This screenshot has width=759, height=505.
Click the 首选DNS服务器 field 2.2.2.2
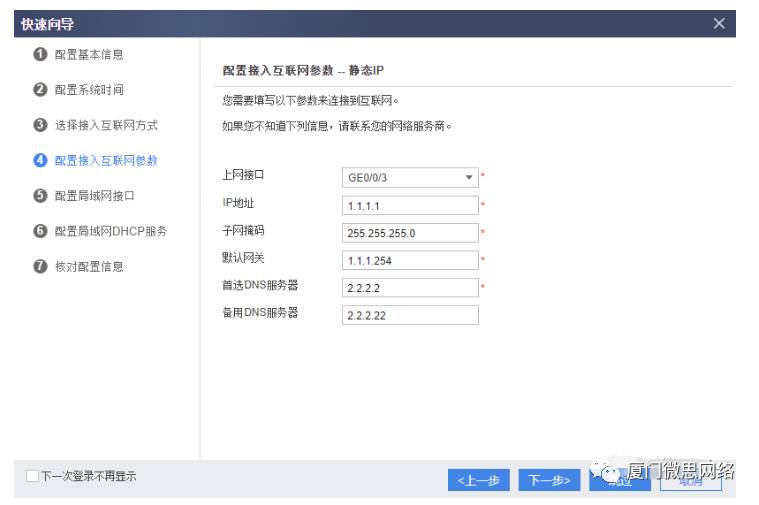[x=410, y=288]
